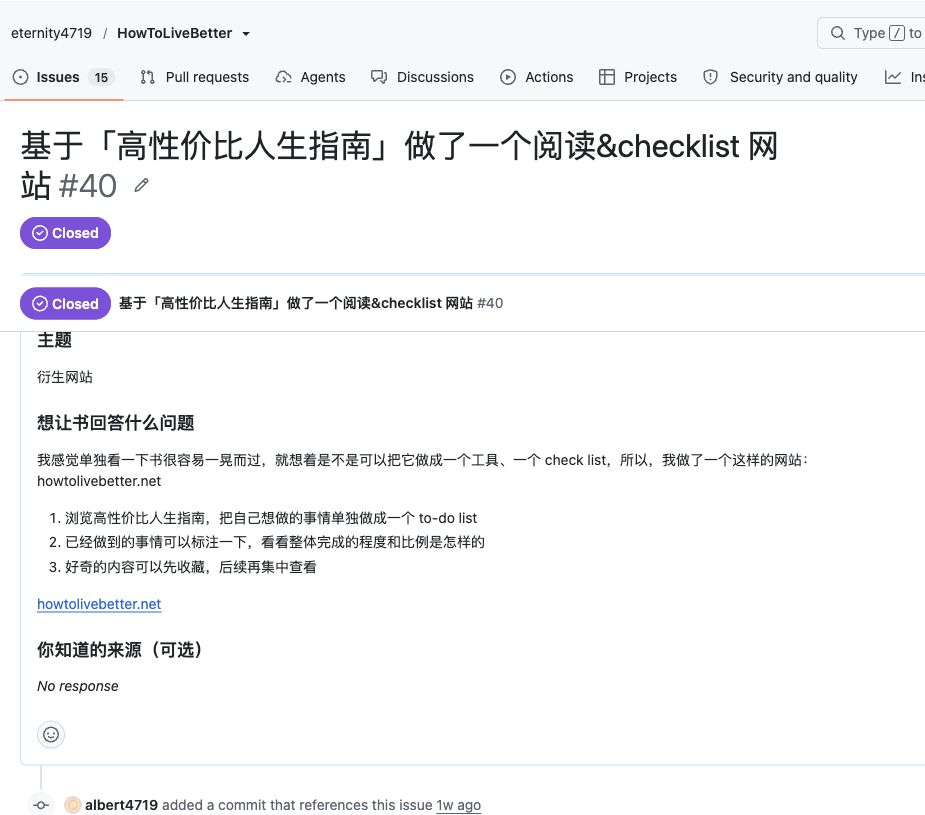Viewport: 925px width, 815px height.
Task: Click the large issue number #40
Action: [x=88, y=186]
